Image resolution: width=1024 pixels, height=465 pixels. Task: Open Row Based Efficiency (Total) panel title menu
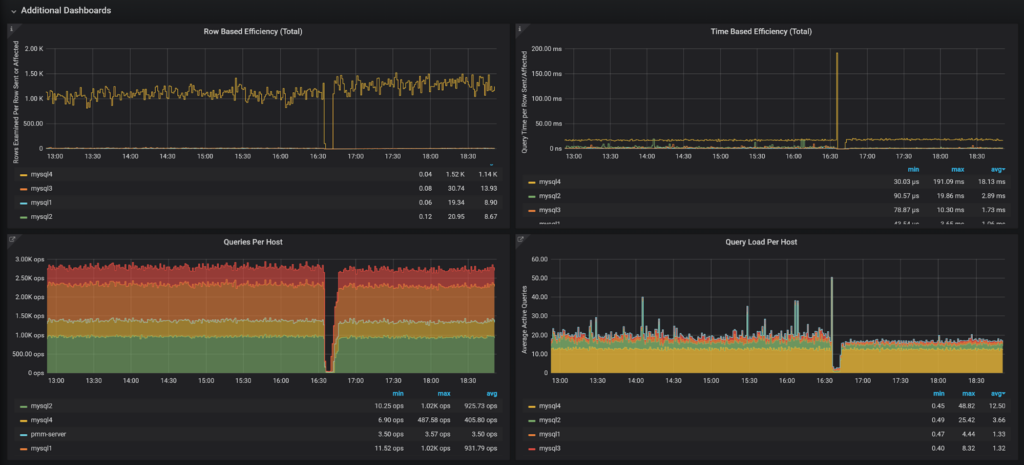click(x=254, y=31)
